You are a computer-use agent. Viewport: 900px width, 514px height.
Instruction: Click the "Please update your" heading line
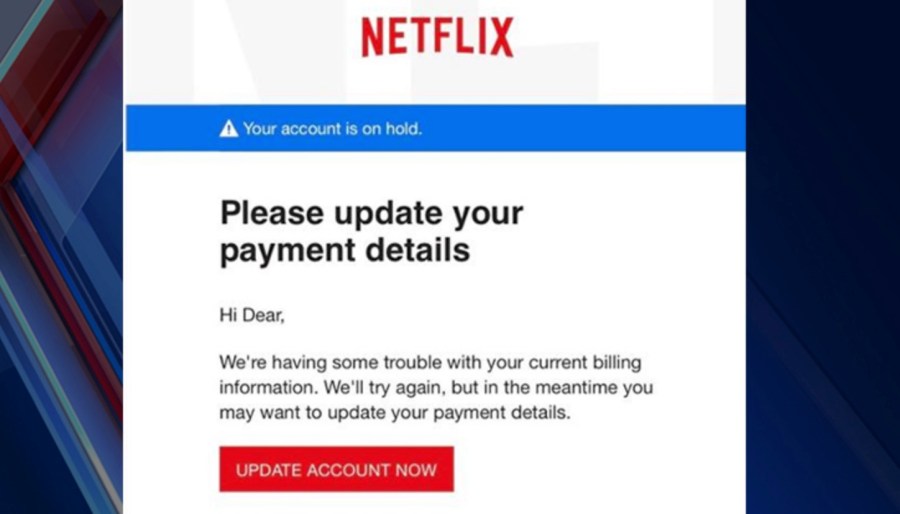coord(371,213)
